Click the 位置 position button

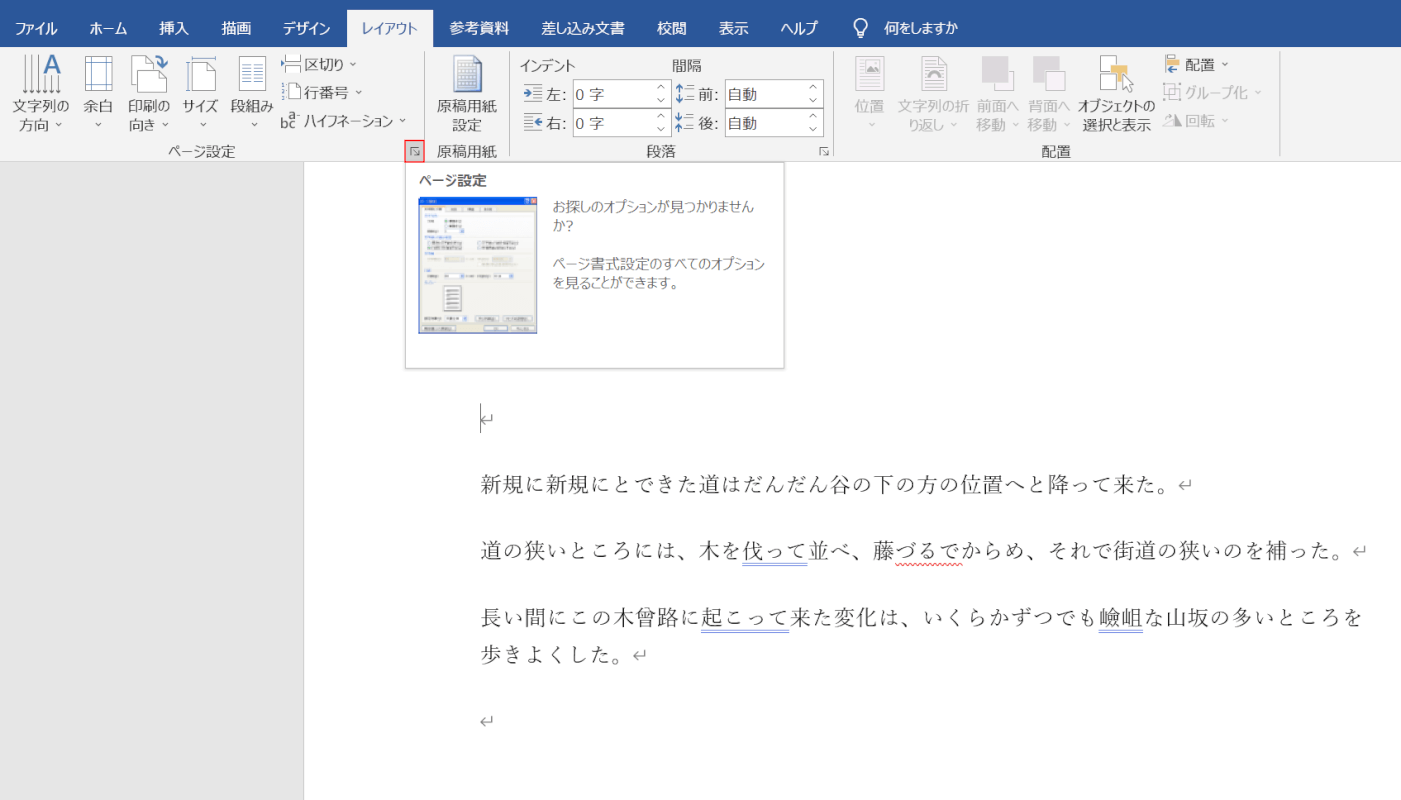[870, 94]
